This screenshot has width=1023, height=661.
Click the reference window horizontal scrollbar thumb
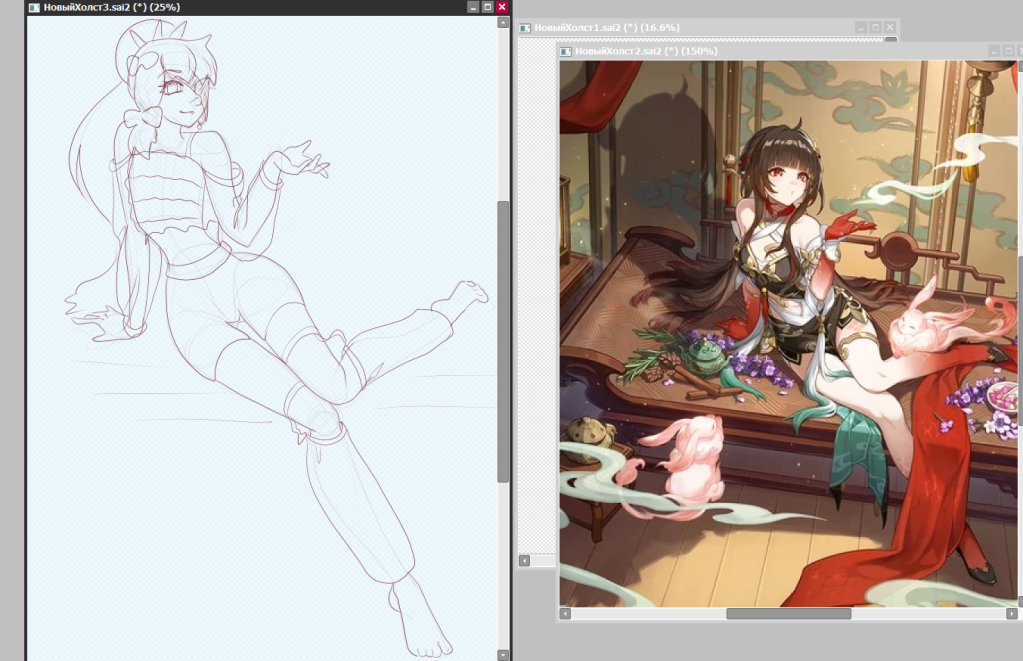(x=789, y=613)
